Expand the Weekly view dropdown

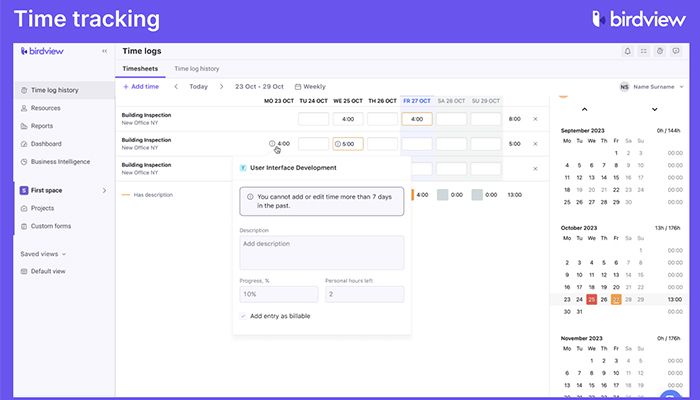[309, 87]
